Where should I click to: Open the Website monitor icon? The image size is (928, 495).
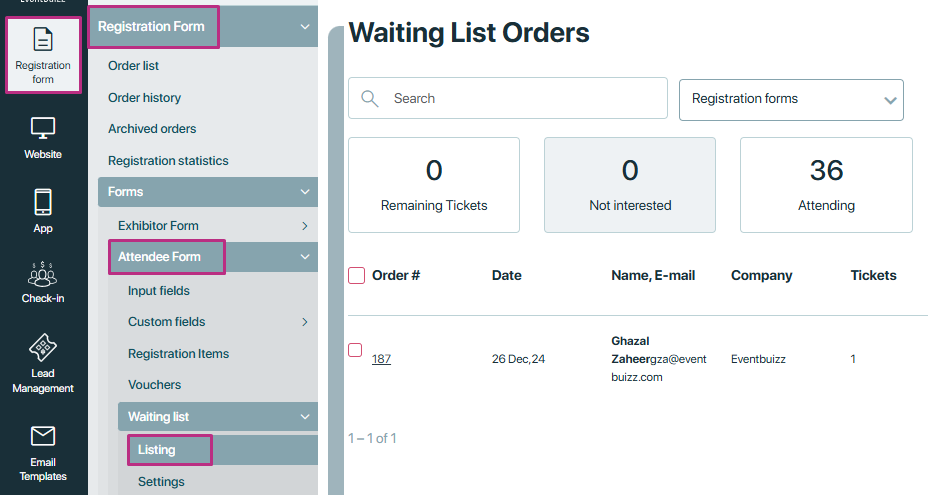point(43,128)
